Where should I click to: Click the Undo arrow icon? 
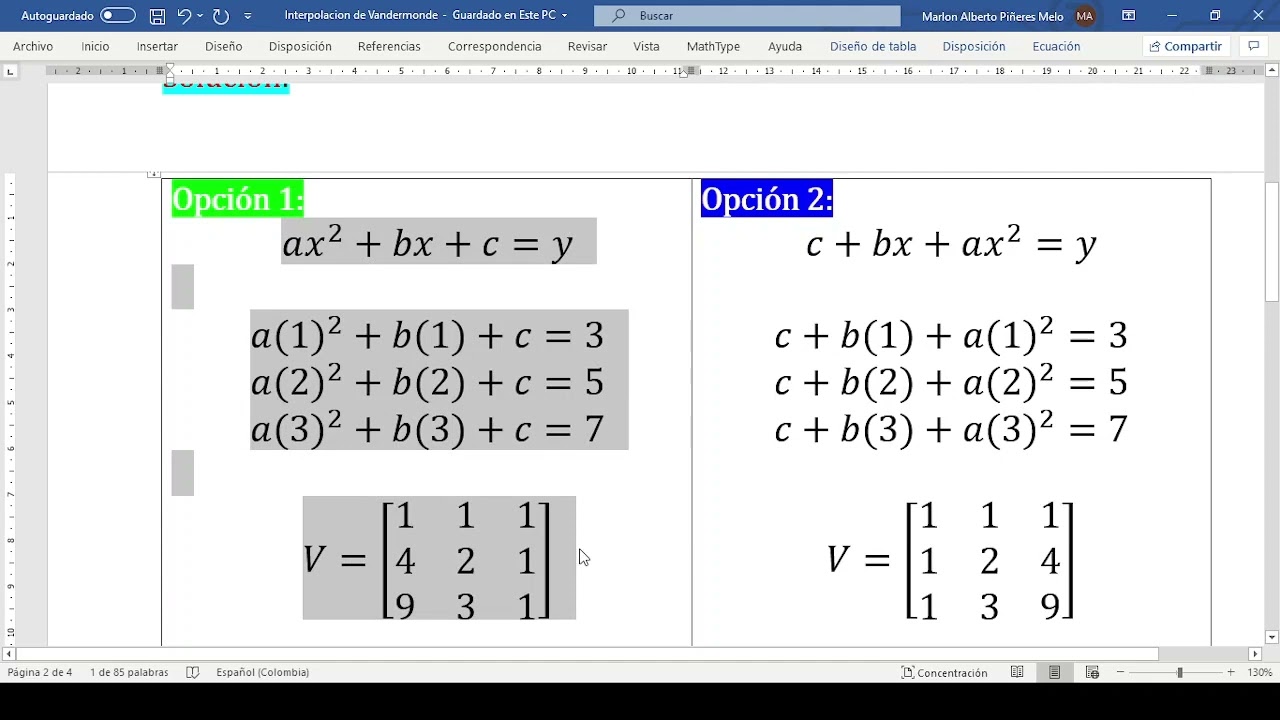pos(184,16)
